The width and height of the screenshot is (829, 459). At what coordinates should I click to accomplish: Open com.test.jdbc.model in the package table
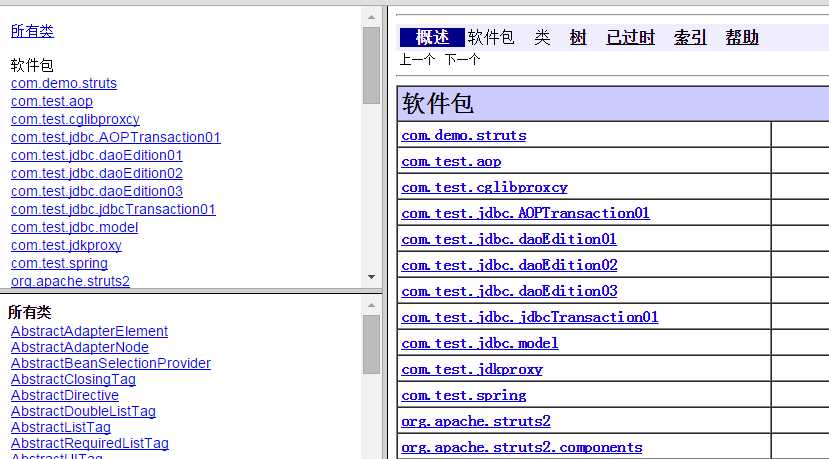480,343
